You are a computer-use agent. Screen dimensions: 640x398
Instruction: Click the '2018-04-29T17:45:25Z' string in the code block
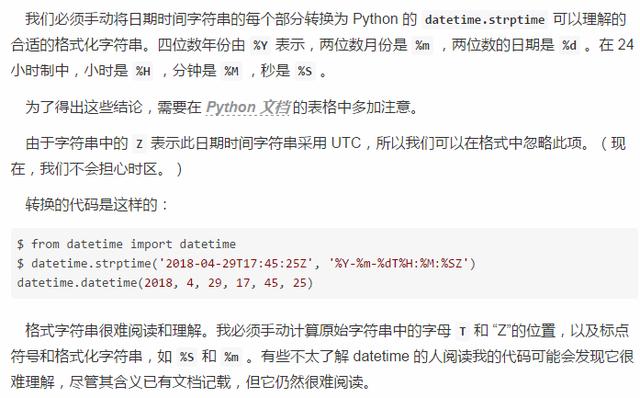(x=236, y=263)
